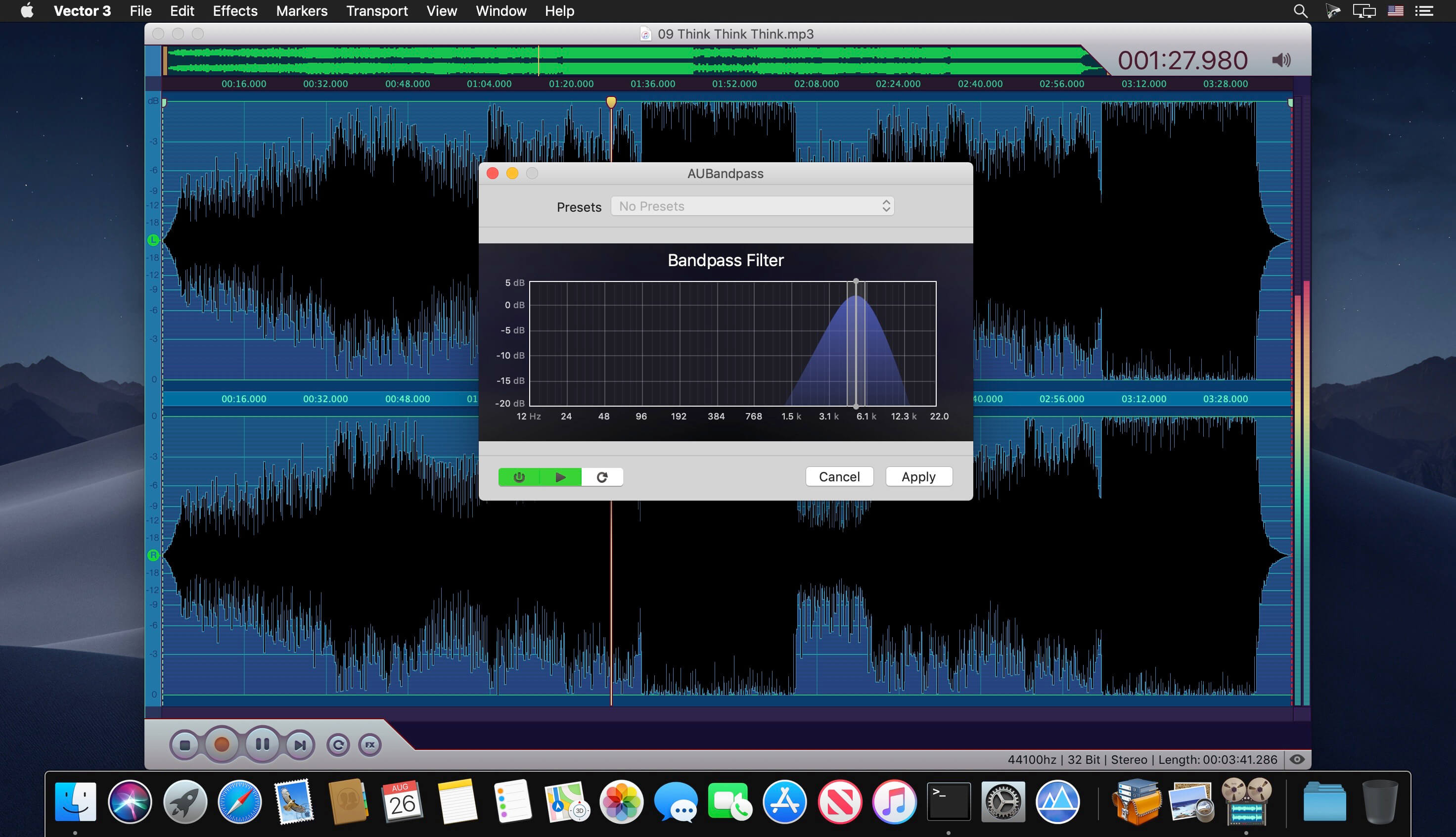This screenshot has height=837, width=1456.
Task: Open Safari from the Dock
Action: point(239,801)
